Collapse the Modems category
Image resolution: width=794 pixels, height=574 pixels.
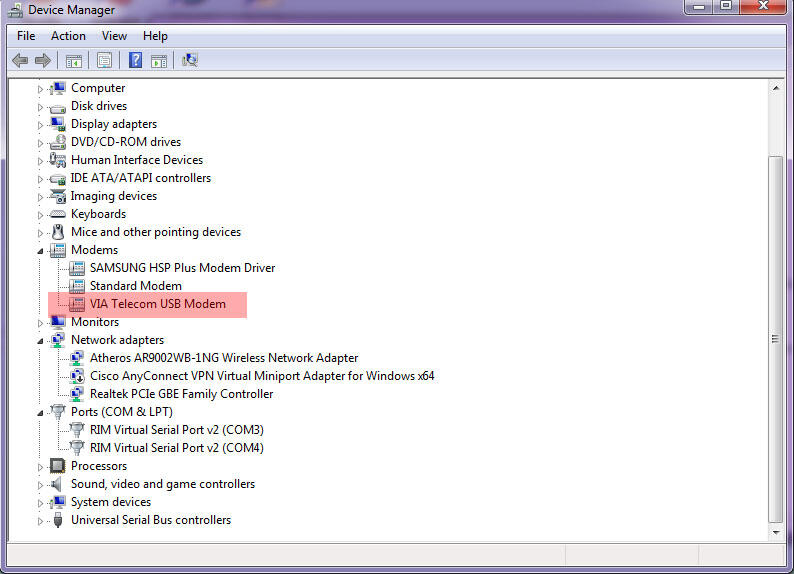point(41,250)
